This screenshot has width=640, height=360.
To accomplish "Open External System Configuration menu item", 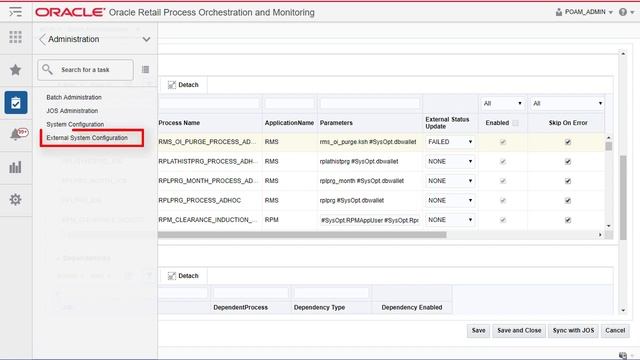I will tap(87, 138).
